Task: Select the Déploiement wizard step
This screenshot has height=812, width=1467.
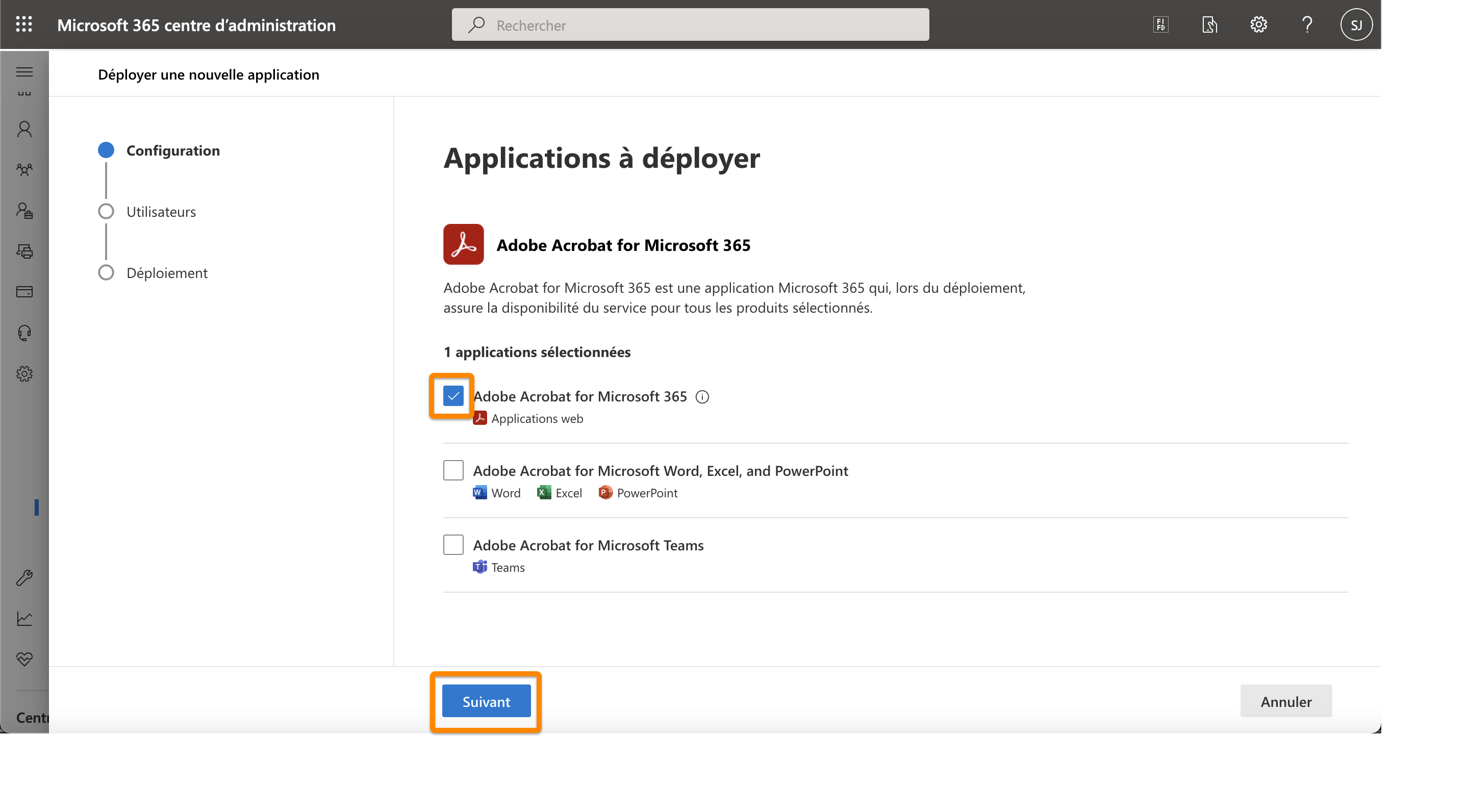Action: point(167,273)
